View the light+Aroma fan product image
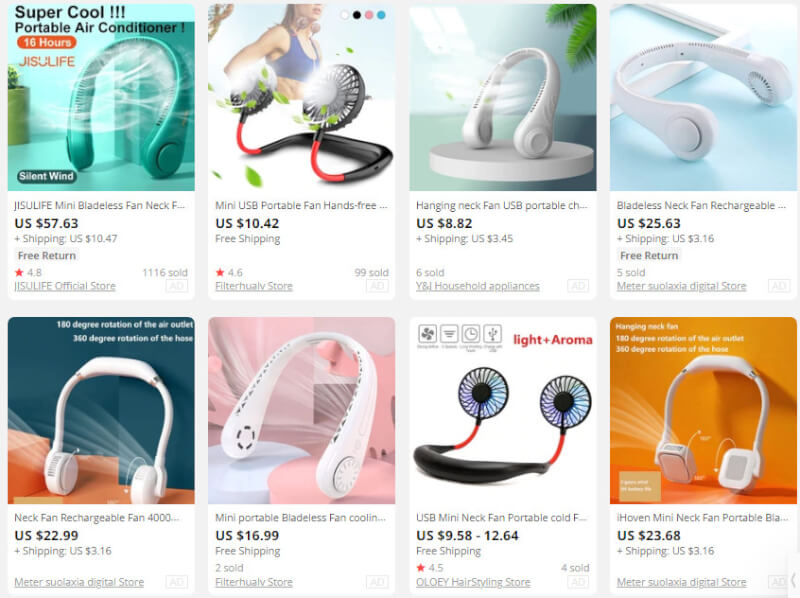The height and width of the screenshot is (598, 800). [x=503, y=411]
